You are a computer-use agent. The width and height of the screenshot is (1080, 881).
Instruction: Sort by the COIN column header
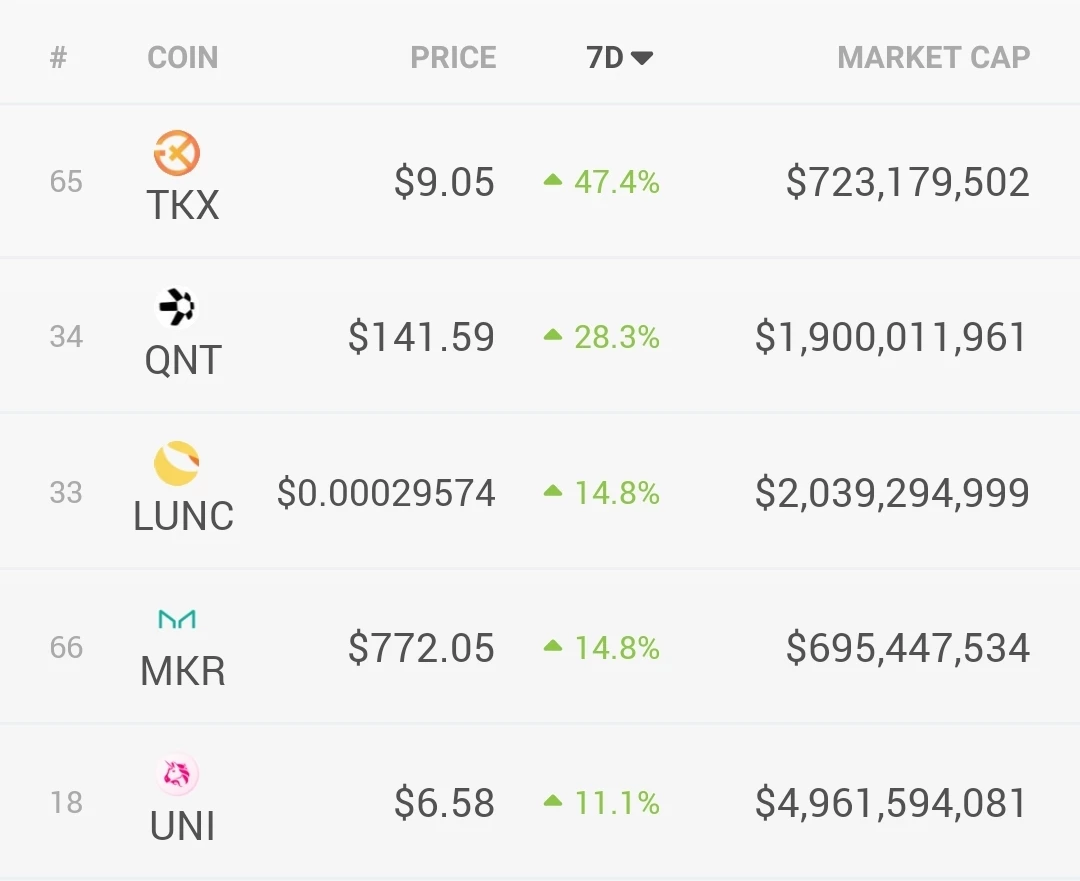point(183,57)
